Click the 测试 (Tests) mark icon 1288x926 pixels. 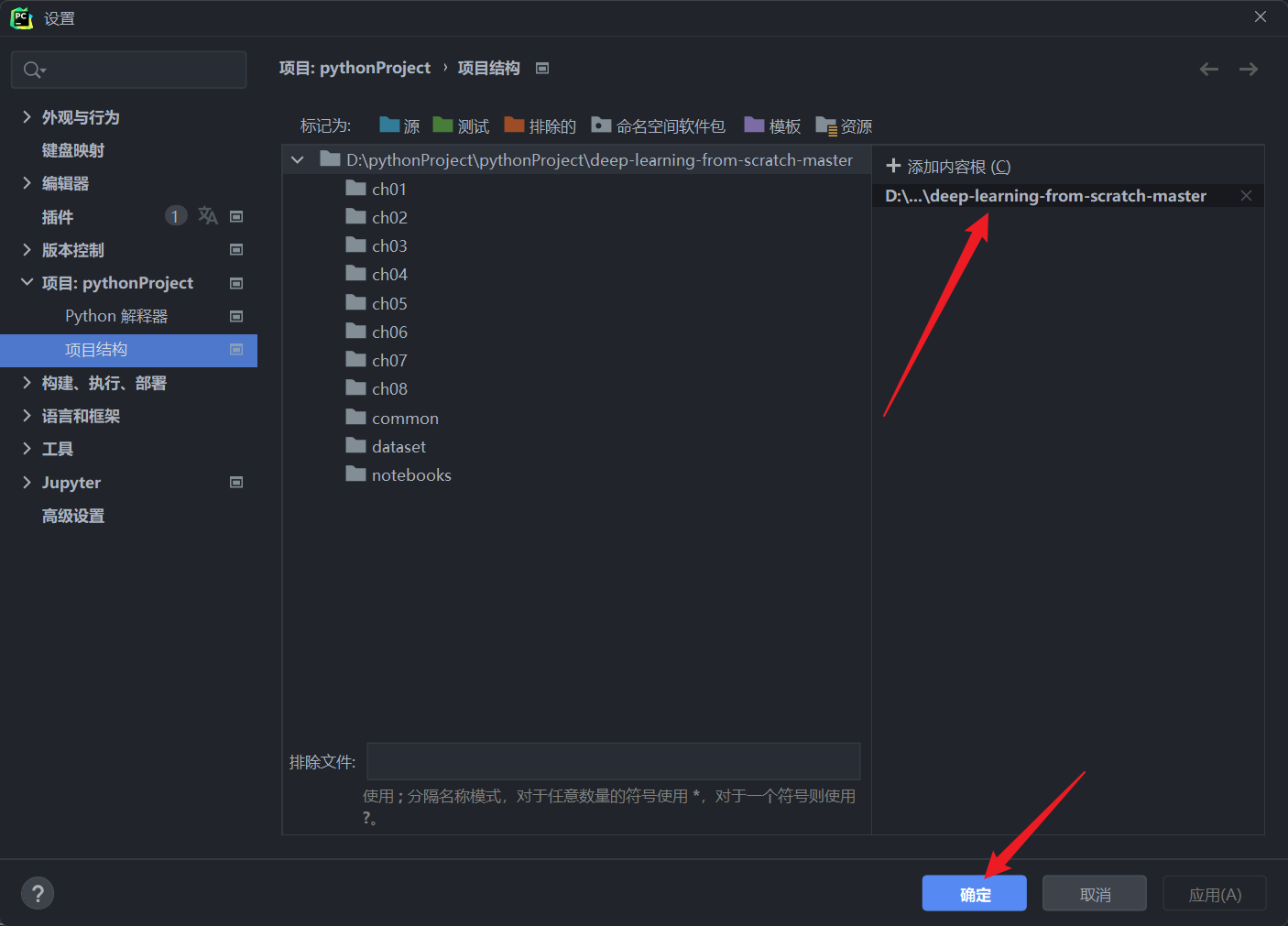(x=444, y=125)
